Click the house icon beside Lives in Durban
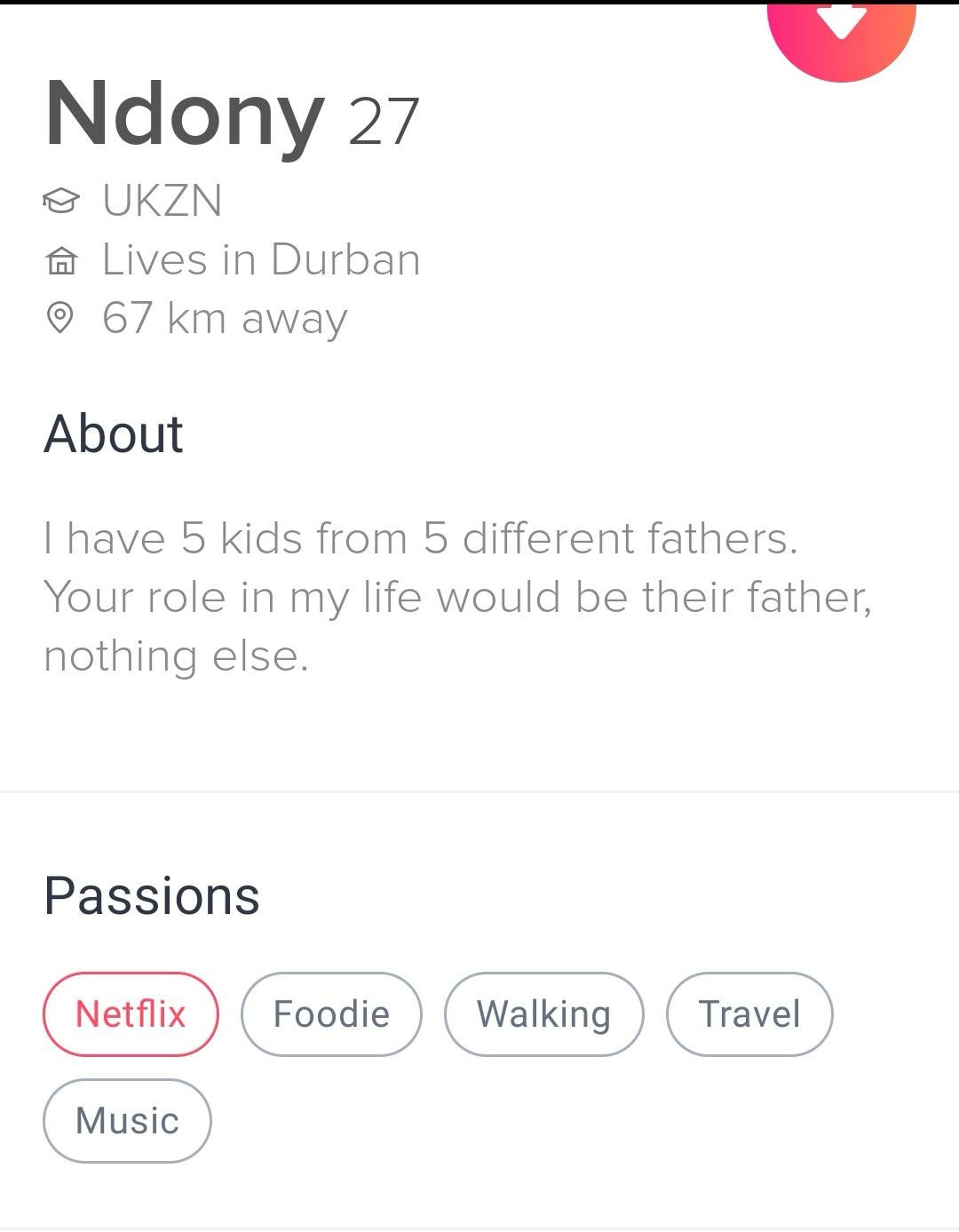959x1232 pixels. pyautogui.click(x=60, y=260)
